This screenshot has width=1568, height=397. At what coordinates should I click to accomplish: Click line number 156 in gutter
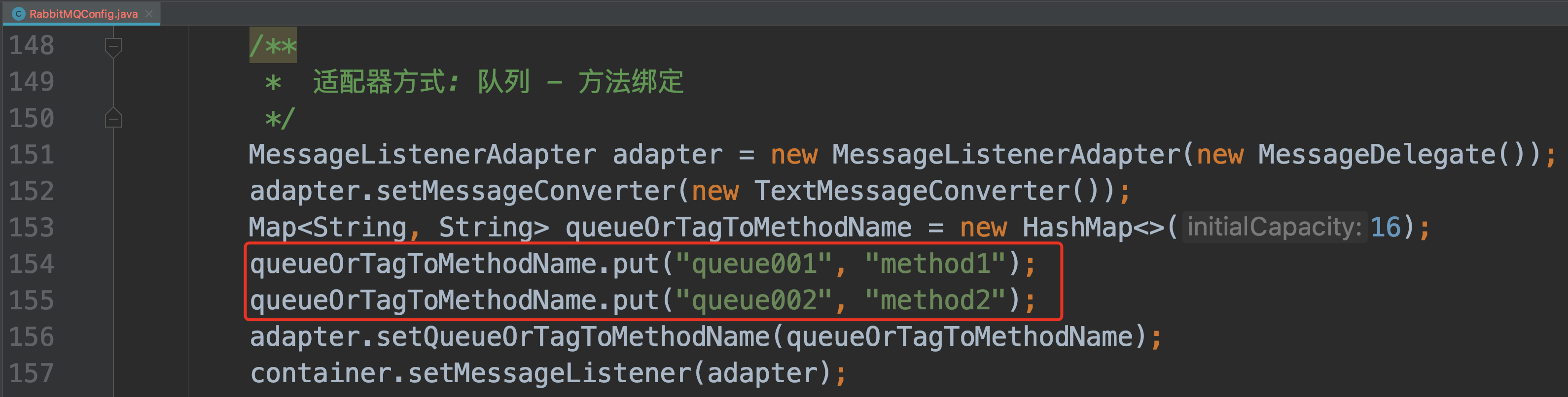32,337
